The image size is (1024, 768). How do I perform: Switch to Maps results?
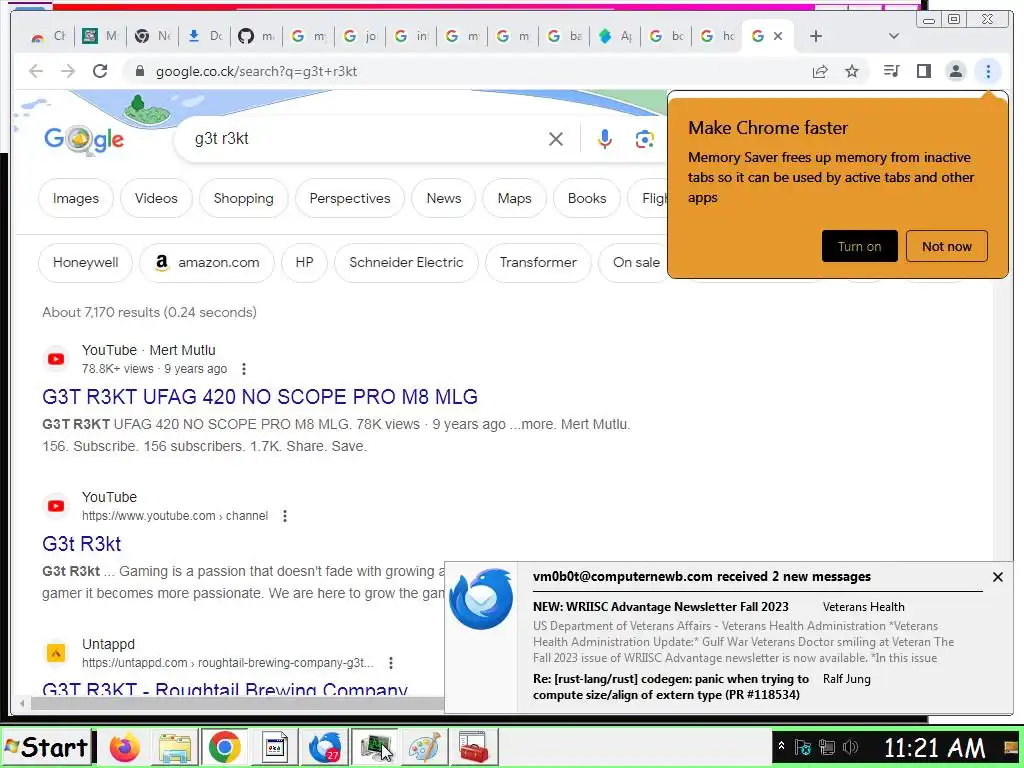pos(515,198)
